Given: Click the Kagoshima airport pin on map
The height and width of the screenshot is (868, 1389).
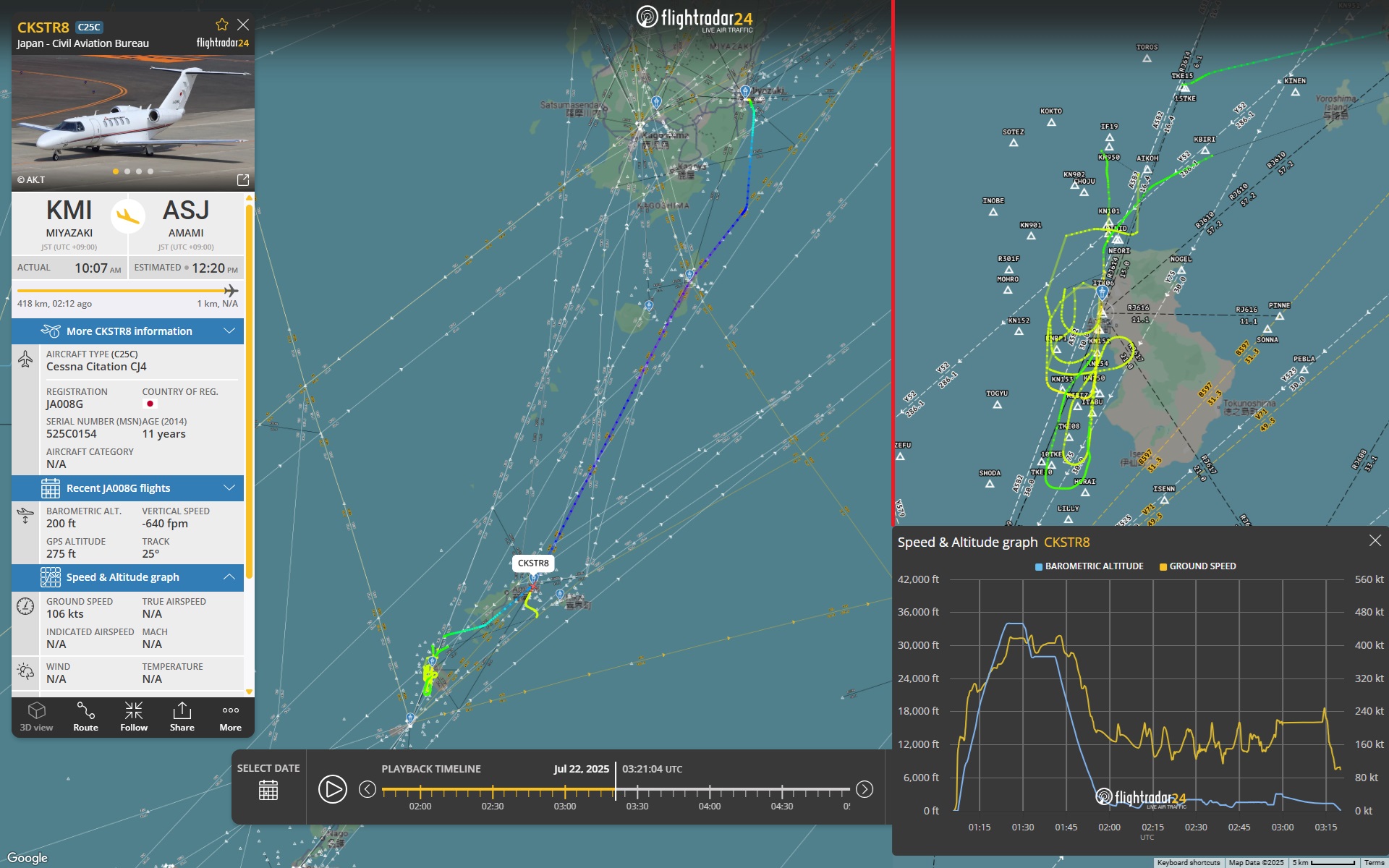Looking at the screenshot, I should 656,102.
